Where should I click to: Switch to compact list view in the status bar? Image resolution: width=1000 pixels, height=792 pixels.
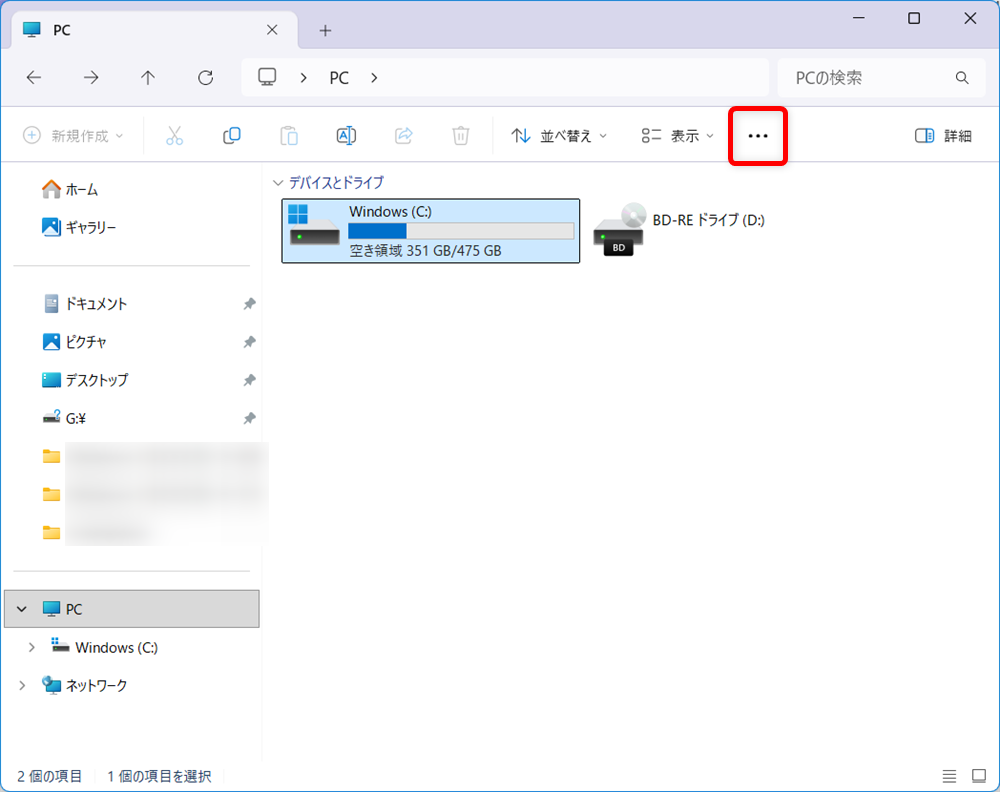click(x=949, y=775)
